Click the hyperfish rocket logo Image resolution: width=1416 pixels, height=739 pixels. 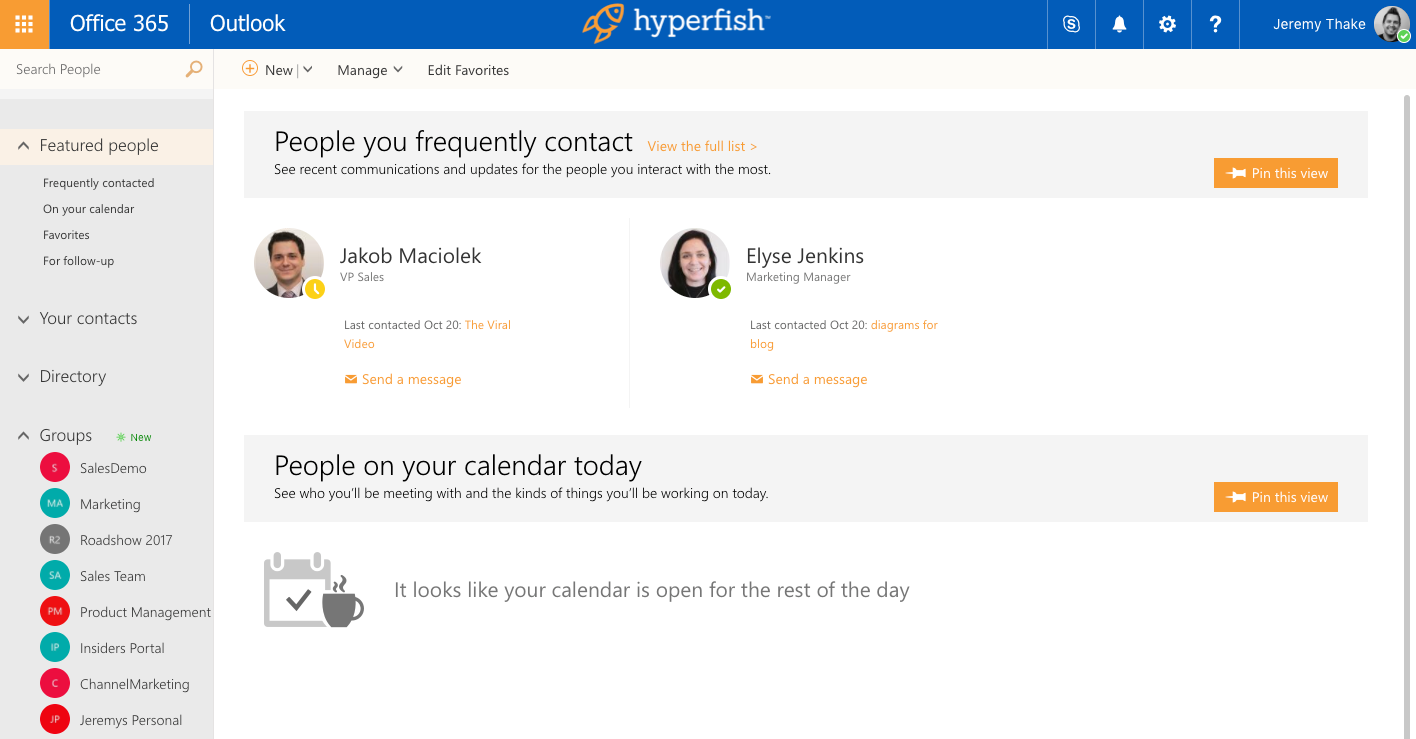604,24
